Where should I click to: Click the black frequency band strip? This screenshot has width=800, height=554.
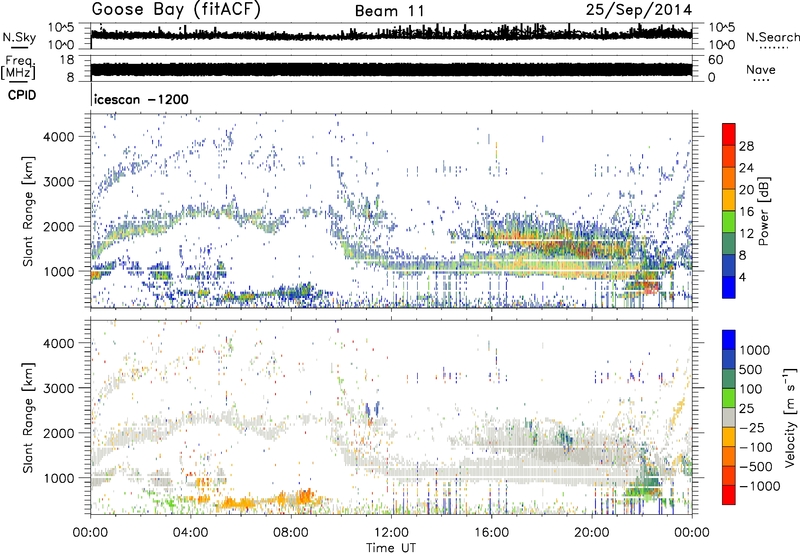click(391, 69)
